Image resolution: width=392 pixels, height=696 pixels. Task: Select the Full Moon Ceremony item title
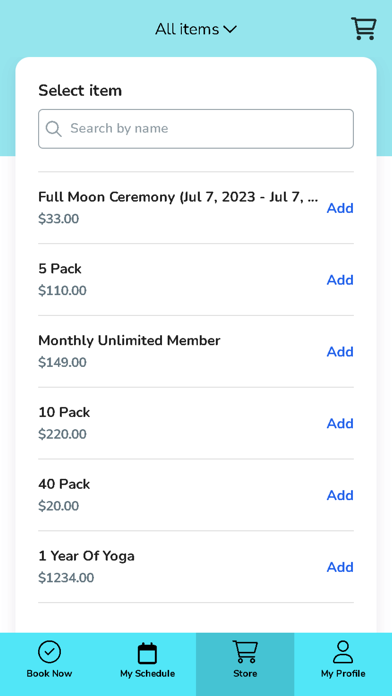[x=178, y=197]
